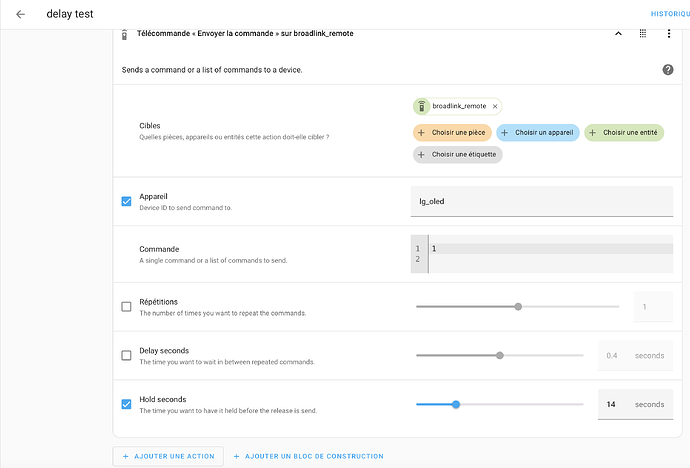
Task: Click Ajouter une action button
Action: coord(168,456)
